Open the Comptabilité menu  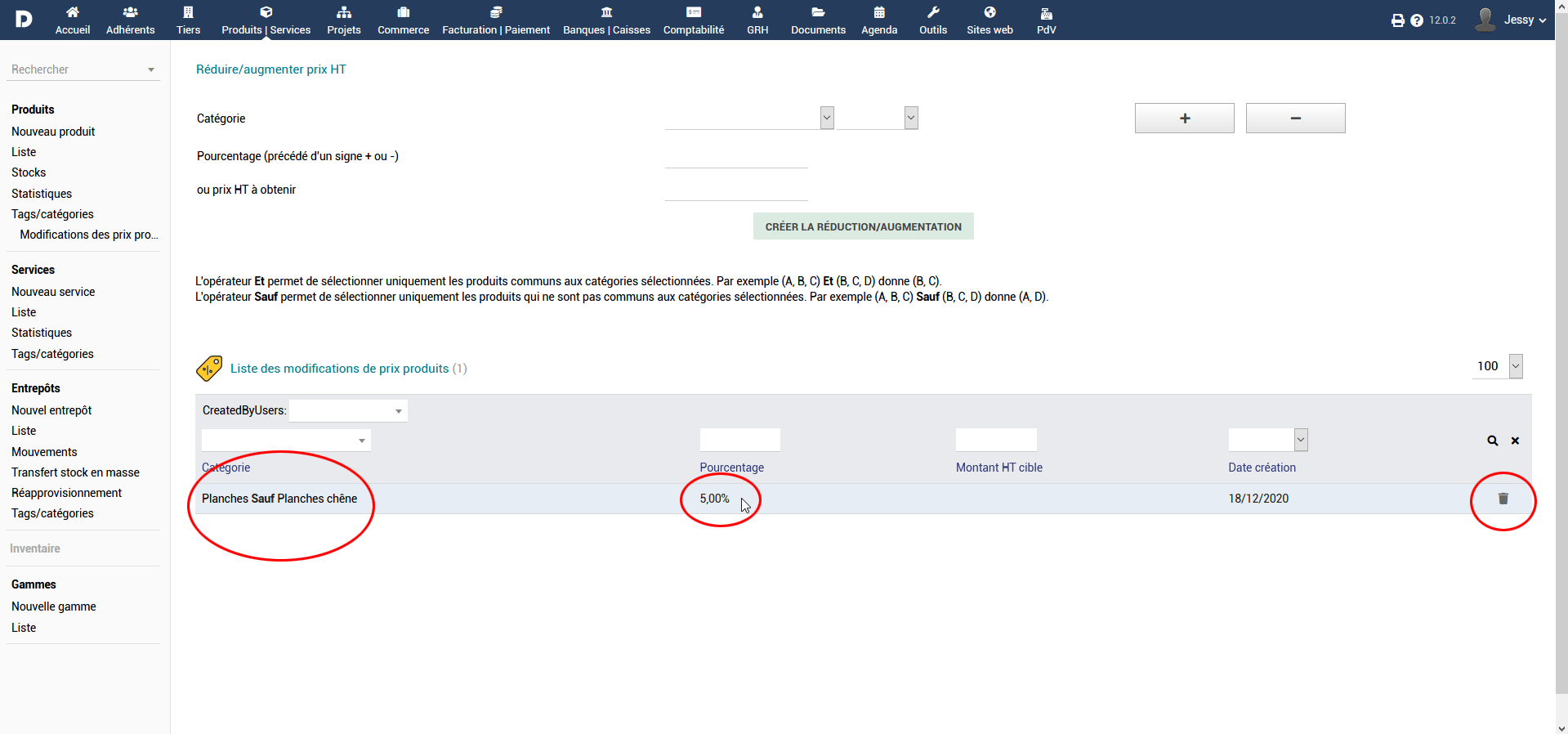pyautogui.click(x=693, y=20)
